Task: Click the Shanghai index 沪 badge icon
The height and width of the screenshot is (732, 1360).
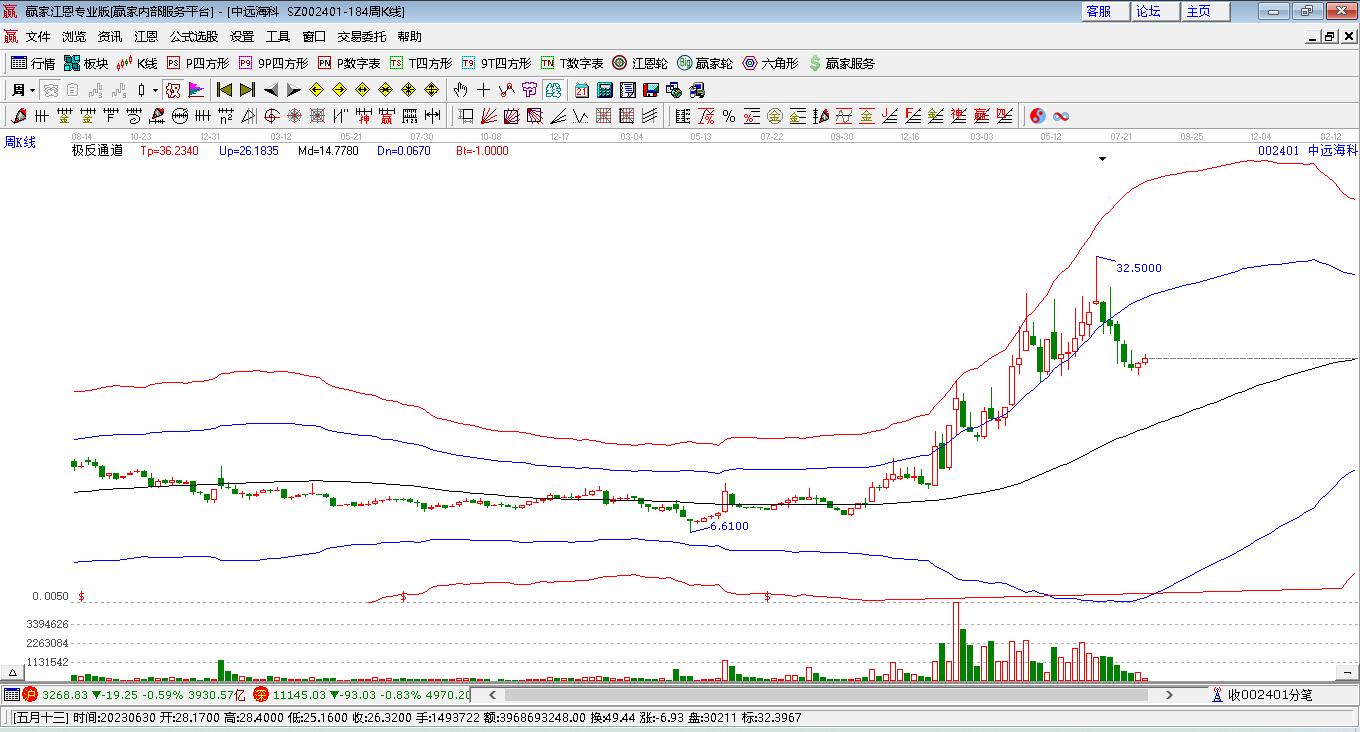Action: (x=30, y=694)
